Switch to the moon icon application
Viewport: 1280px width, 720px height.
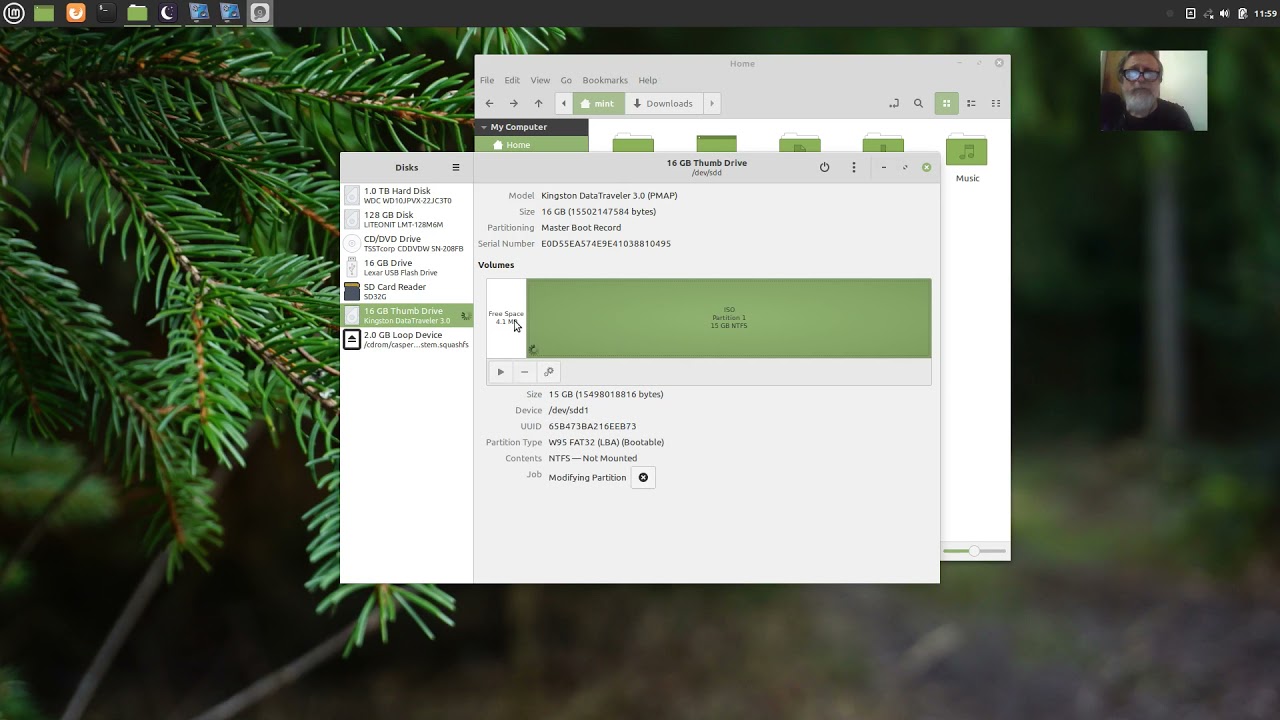[x=168, y=13]
